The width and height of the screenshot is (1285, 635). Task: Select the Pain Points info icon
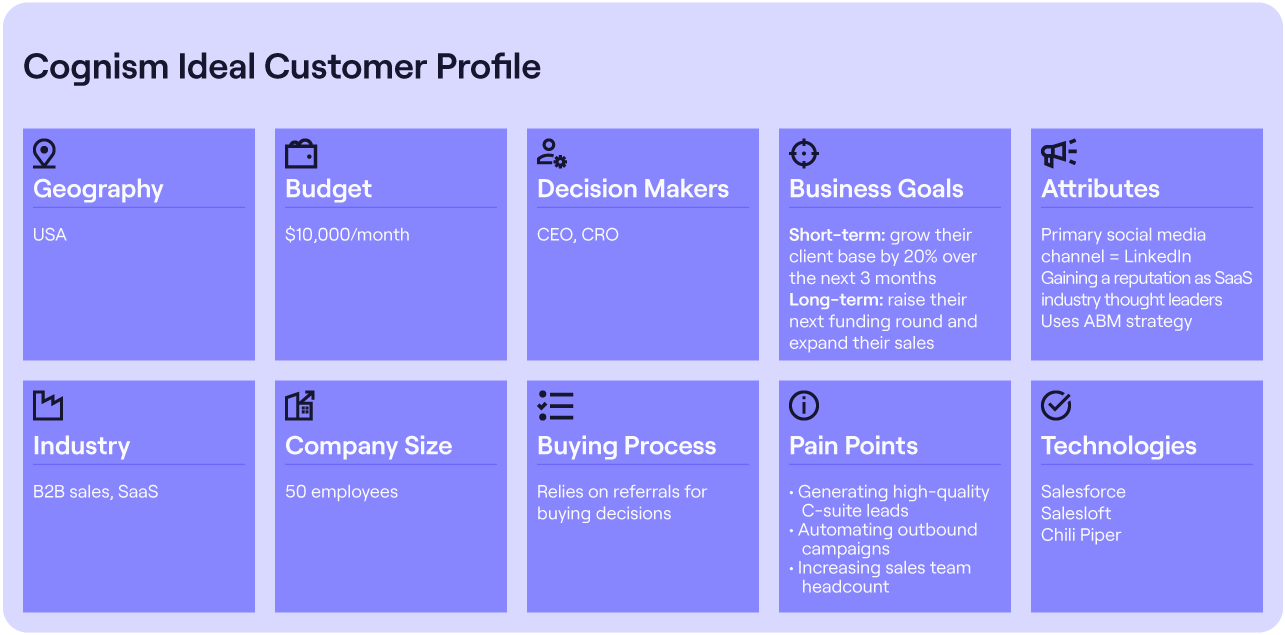point(804,406)
